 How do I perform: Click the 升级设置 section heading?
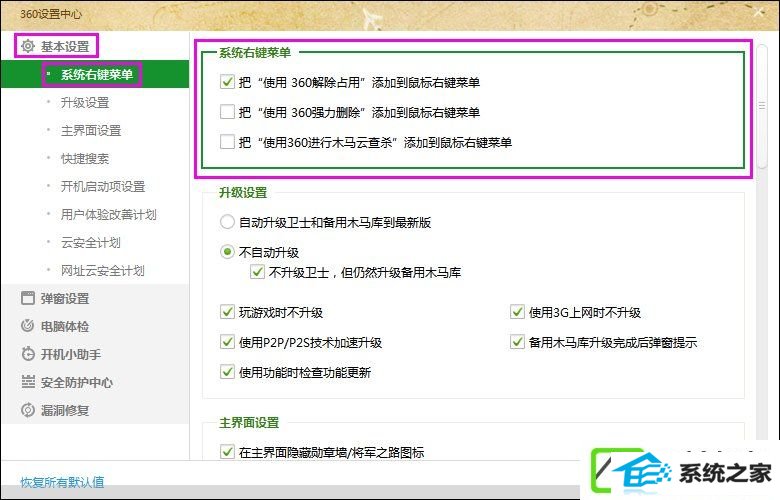[x=243, y=192]
